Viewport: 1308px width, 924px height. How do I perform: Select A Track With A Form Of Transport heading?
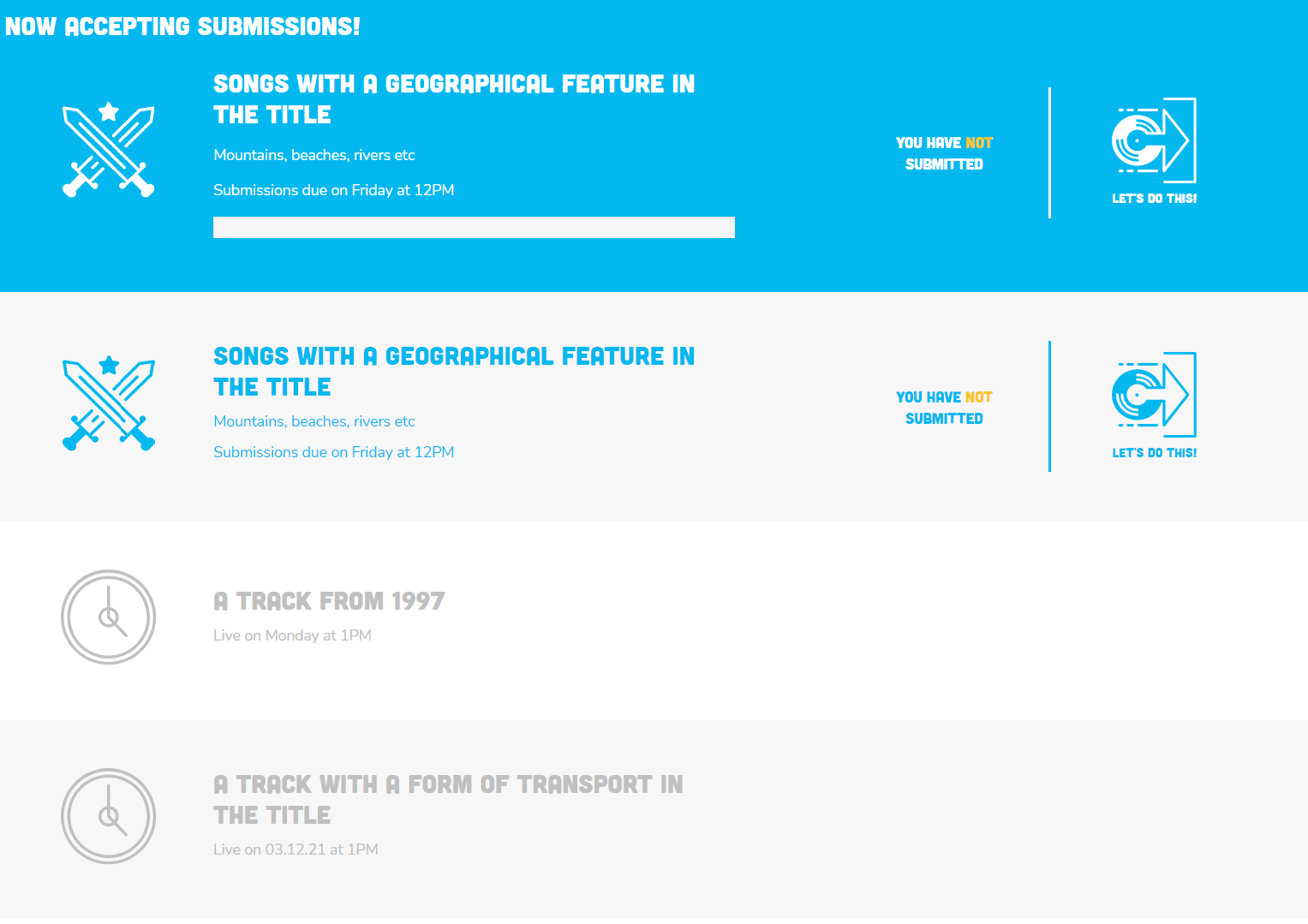tap(448, 800)
